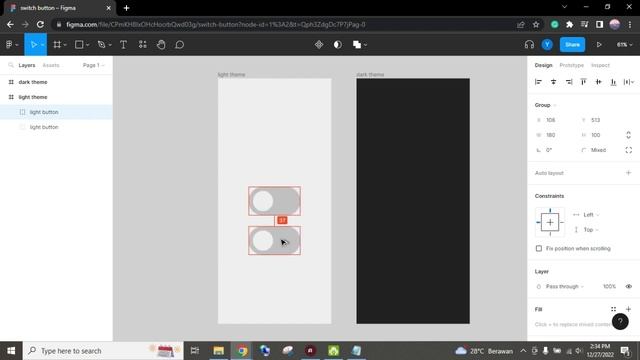The image size is (640, 360).
Task: Click Align horizontal centers icon
Action: pyautogui.click(x=553, y=82)
